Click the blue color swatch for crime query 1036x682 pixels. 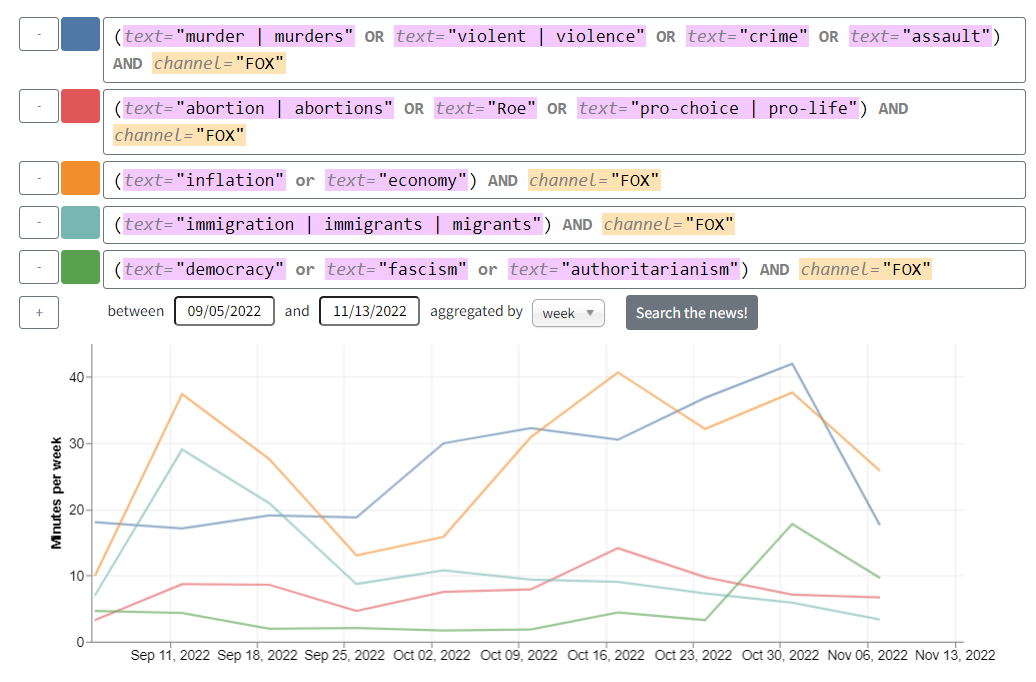pos(81,34)
